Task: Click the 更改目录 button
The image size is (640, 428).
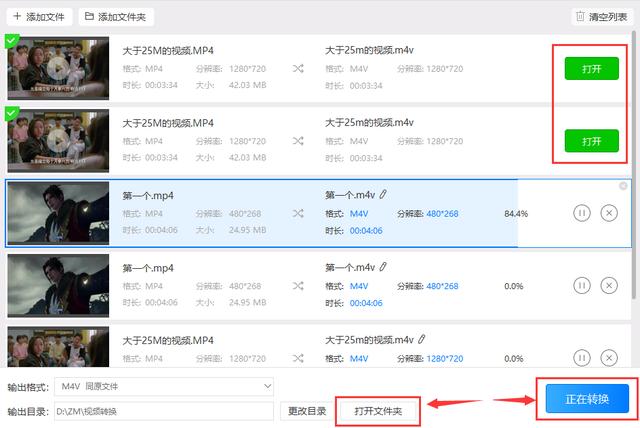Action: click(307, 411)
